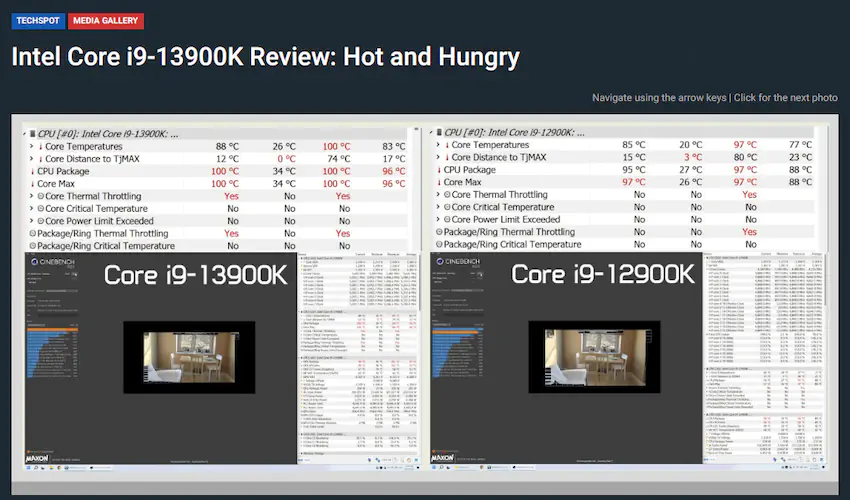This screenshot has height=500, width=850.
Task: Click the Core Temperatures thermometer icon in 12900K panel
Action: [x=447, y=145]
